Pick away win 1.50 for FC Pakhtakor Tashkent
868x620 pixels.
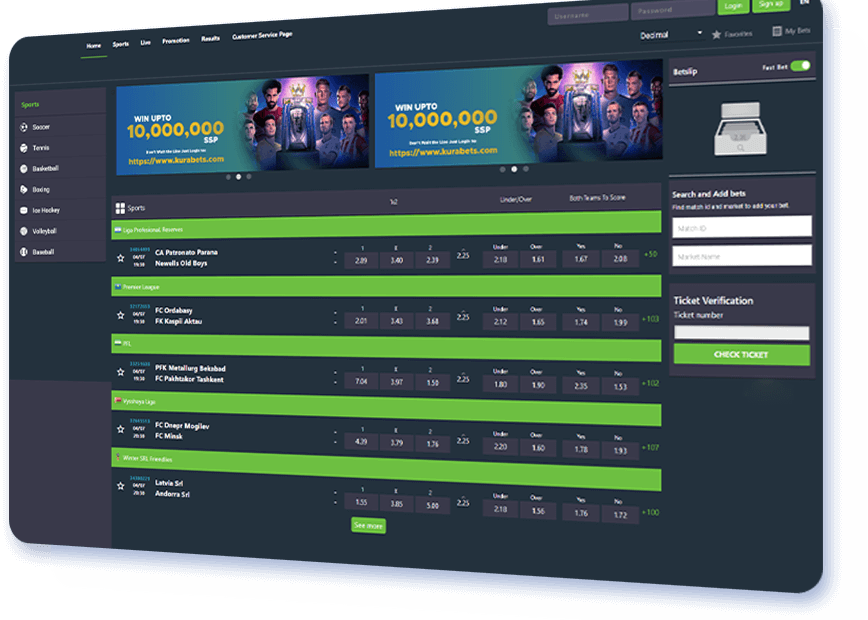coord(432,383)
